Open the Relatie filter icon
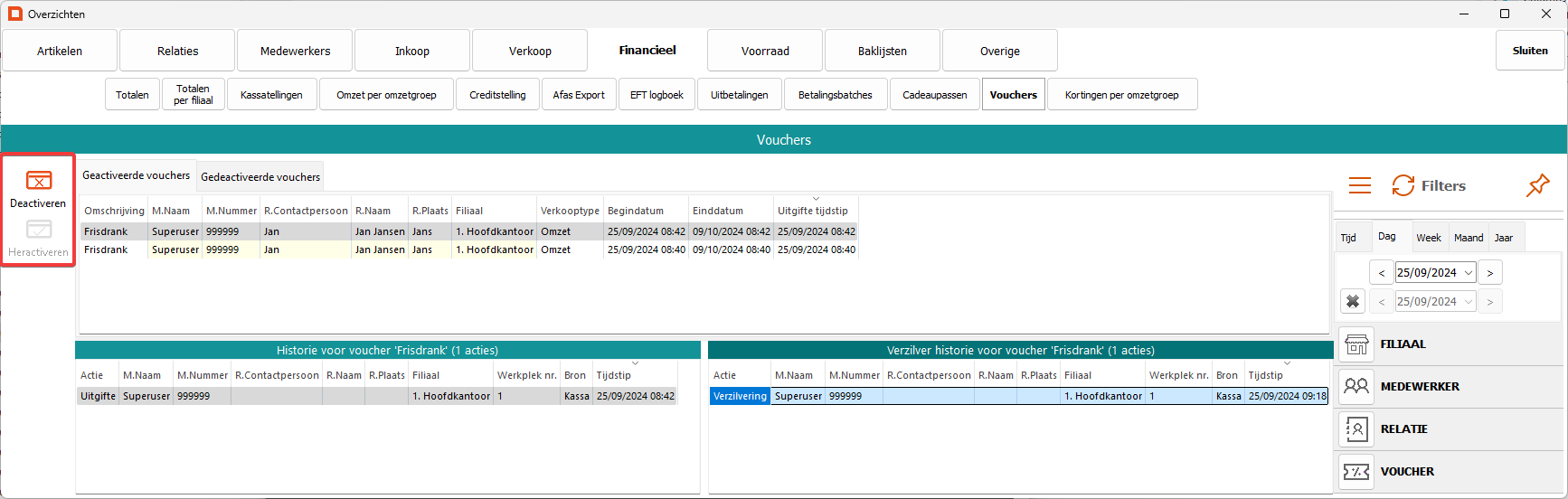 pyautogui.click(x=1356, y=429)
